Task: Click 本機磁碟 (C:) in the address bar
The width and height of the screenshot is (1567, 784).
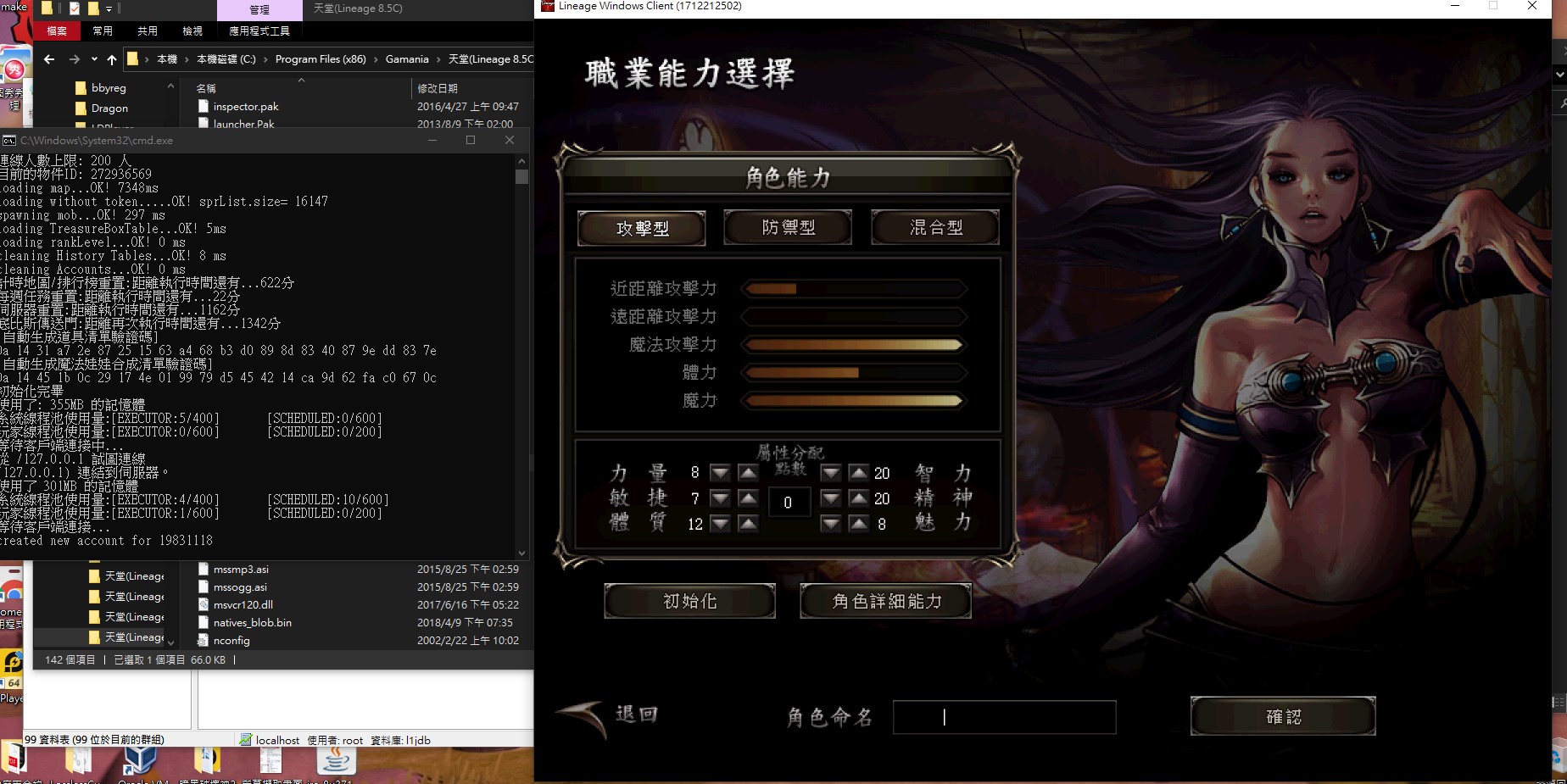Action: pos(226,59)
